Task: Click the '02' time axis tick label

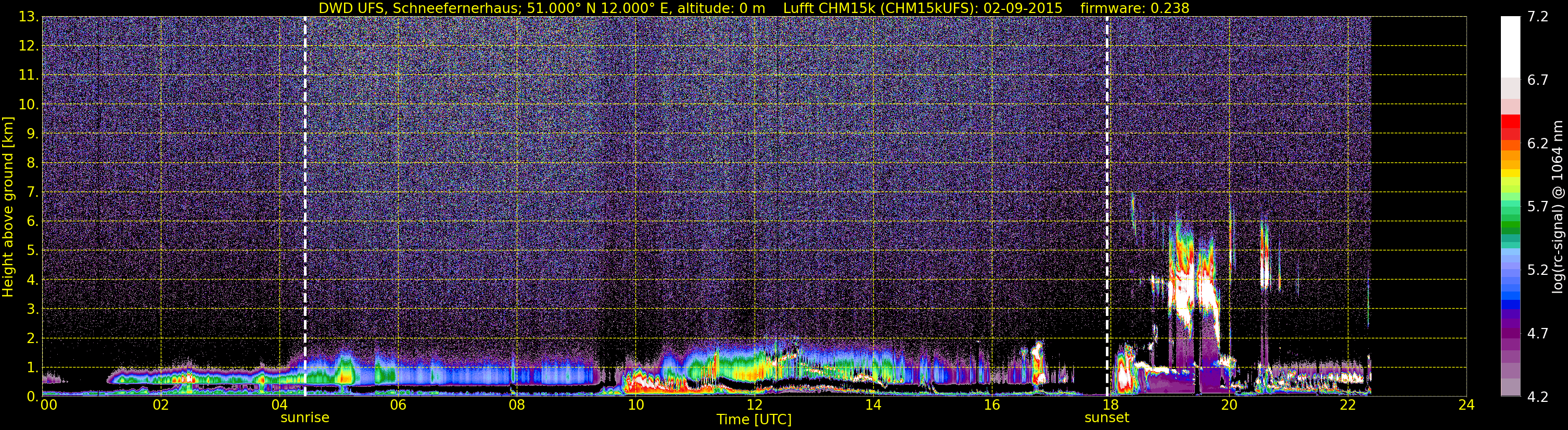Action: click(x=160, y=405)
